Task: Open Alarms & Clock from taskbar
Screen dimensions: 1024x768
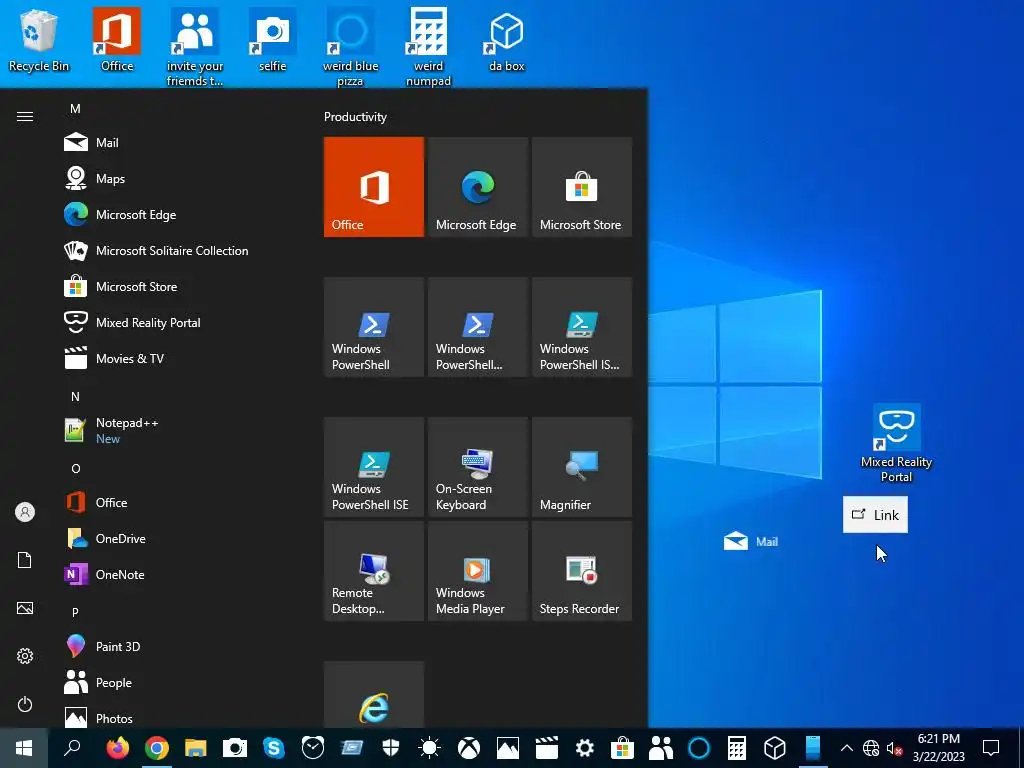Action: tap(313, 748)
